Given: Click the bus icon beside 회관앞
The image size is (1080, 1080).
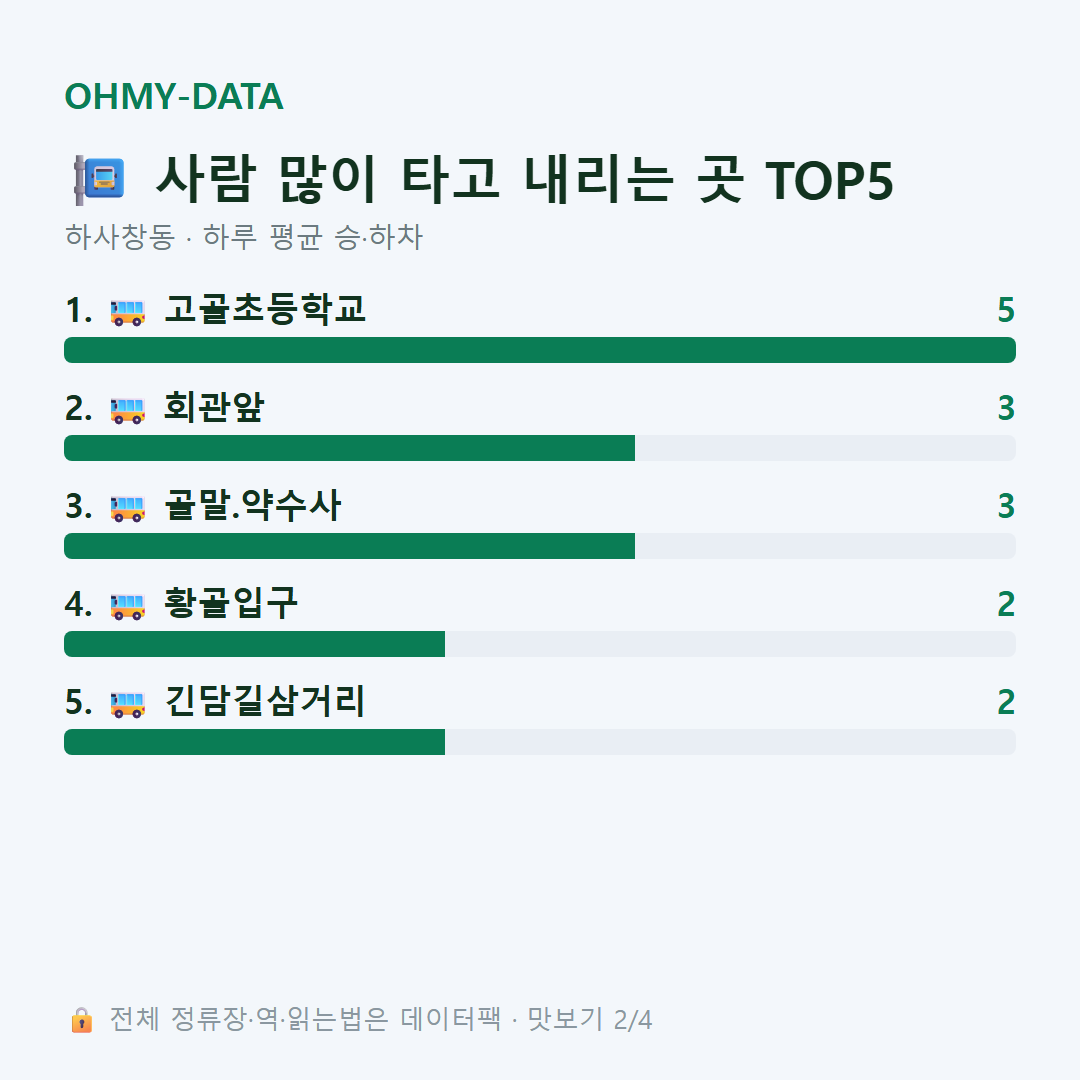Looking at the screenshot, I should (x=127, y=410).
